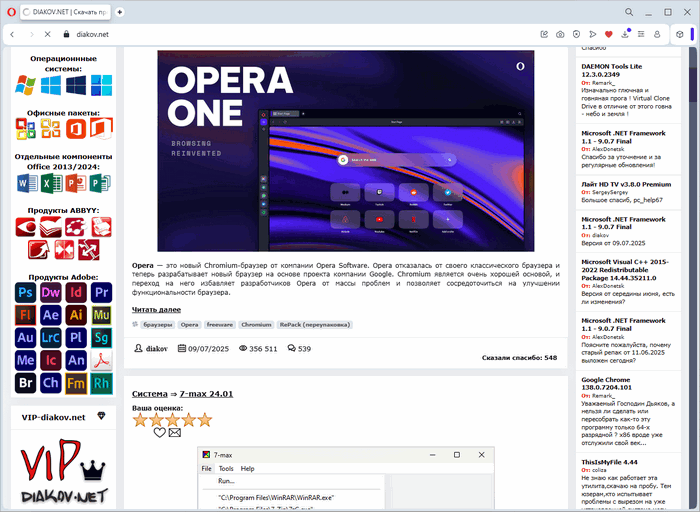Open the Opera One banner image
Viewport: 700px width, 512px height.
[346, 151]
